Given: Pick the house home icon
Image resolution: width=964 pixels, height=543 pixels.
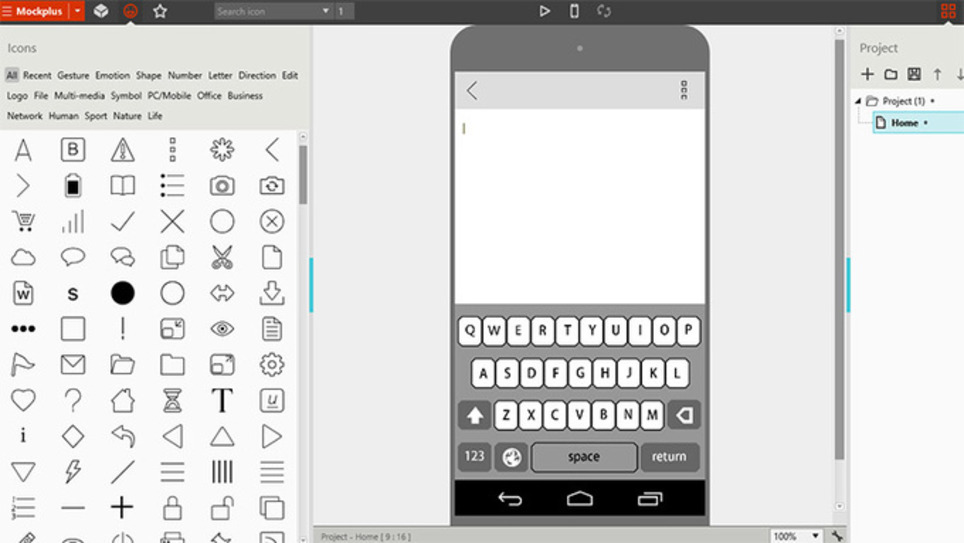Looking at the screenshot, I should tap(122, 400).
